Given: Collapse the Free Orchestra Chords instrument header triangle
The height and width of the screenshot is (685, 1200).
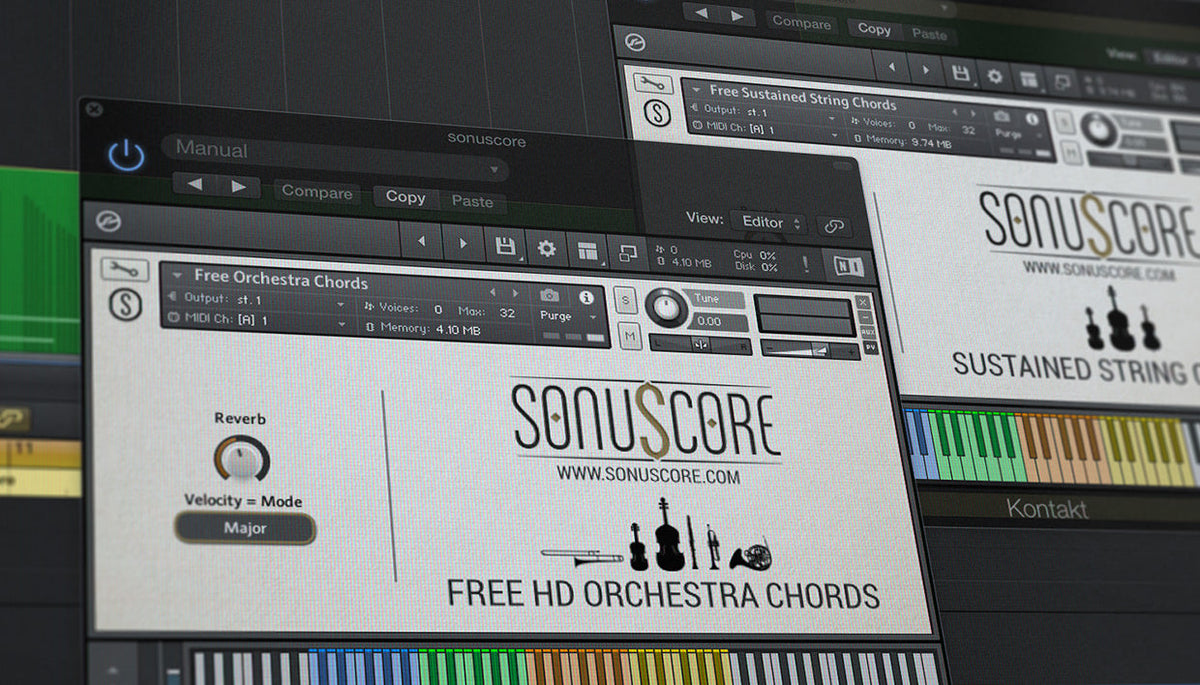Looking at the screenshot, I should click(x=177, y=276).
